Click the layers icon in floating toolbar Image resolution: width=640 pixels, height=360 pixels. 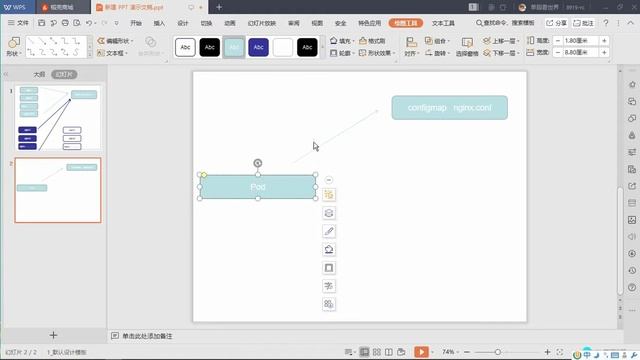329,213
